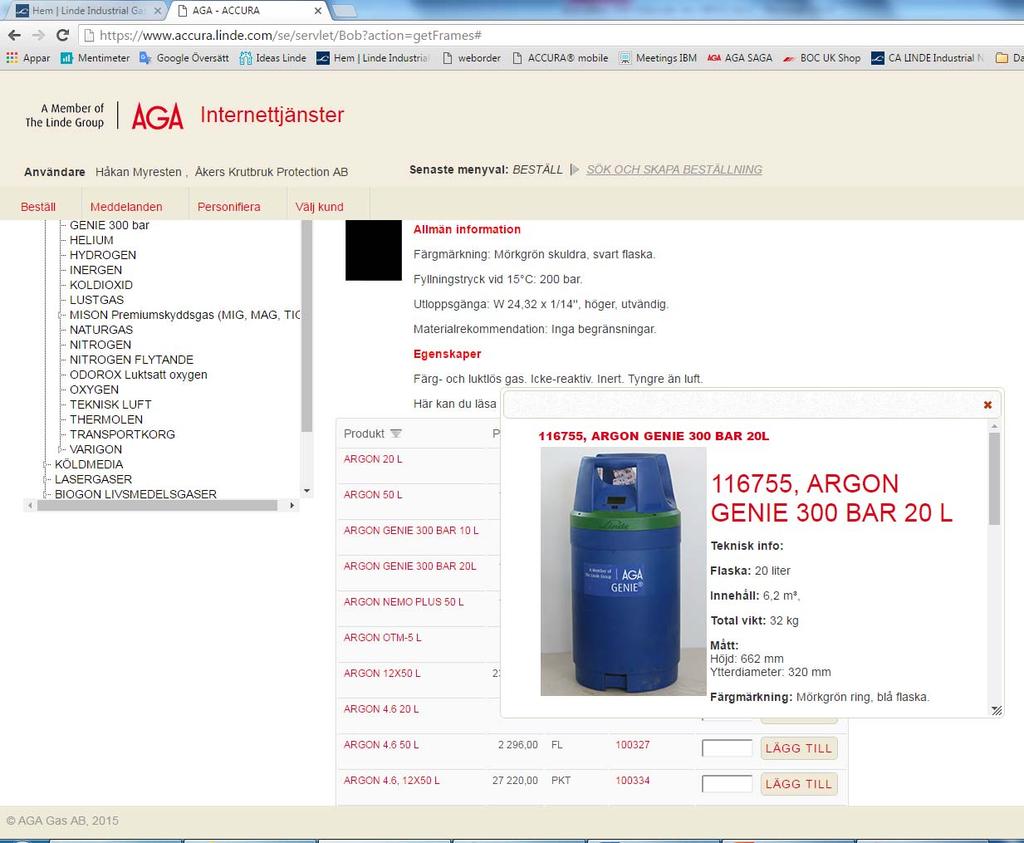Screen dimensions: 1024x843
Task: Open ARGON 12X50 L product link
Action: click(x=382, y=673)
